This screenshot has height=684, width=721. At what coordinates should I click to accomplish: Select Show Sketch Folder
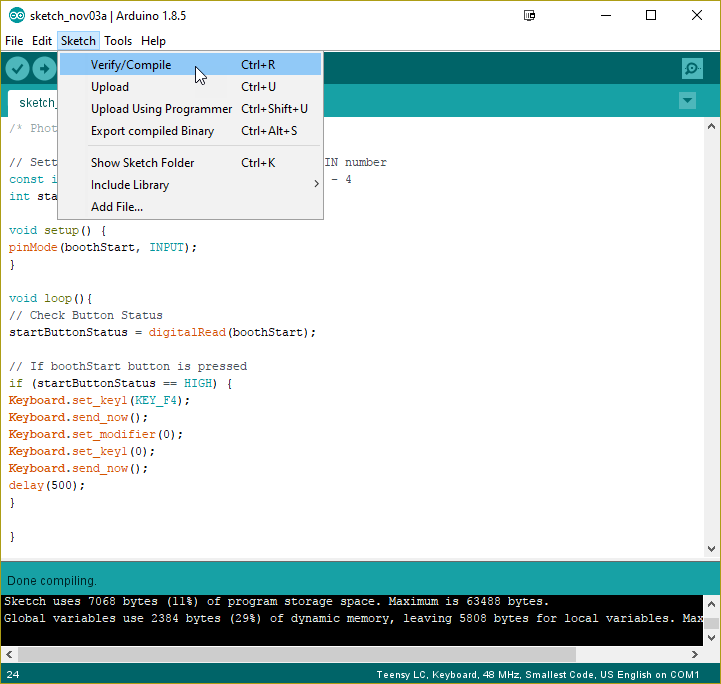(x=190, y=163)
